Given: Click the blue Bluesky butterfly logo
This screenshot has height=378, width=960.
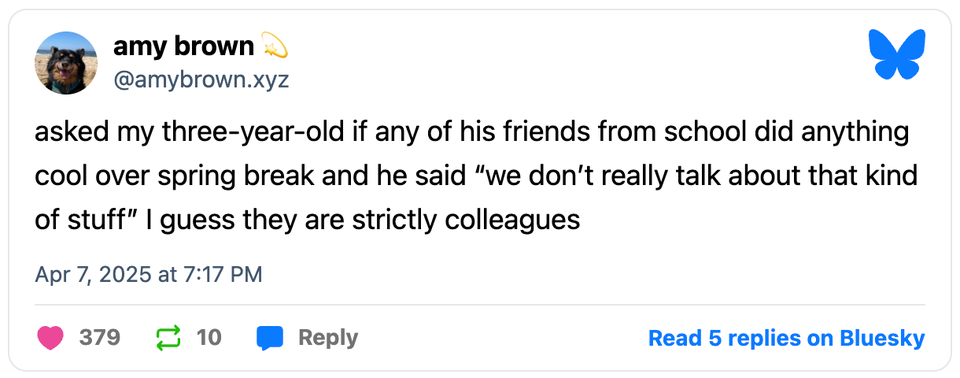Looking at the screenshot, I should 897,55.
